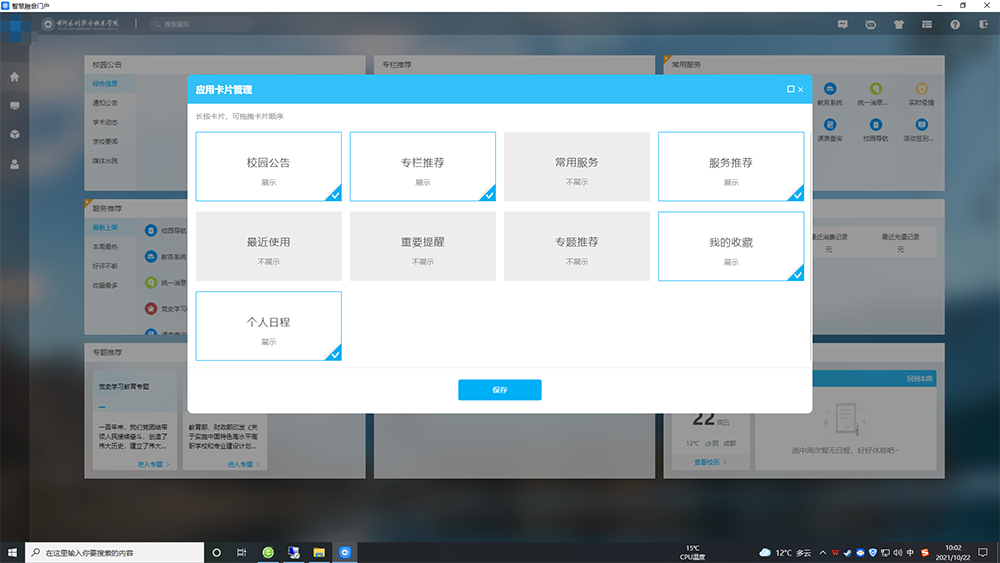Screen dimensions: 1000x563
Task: Close the 应用卡片管理 dialog
Action: 801,89
